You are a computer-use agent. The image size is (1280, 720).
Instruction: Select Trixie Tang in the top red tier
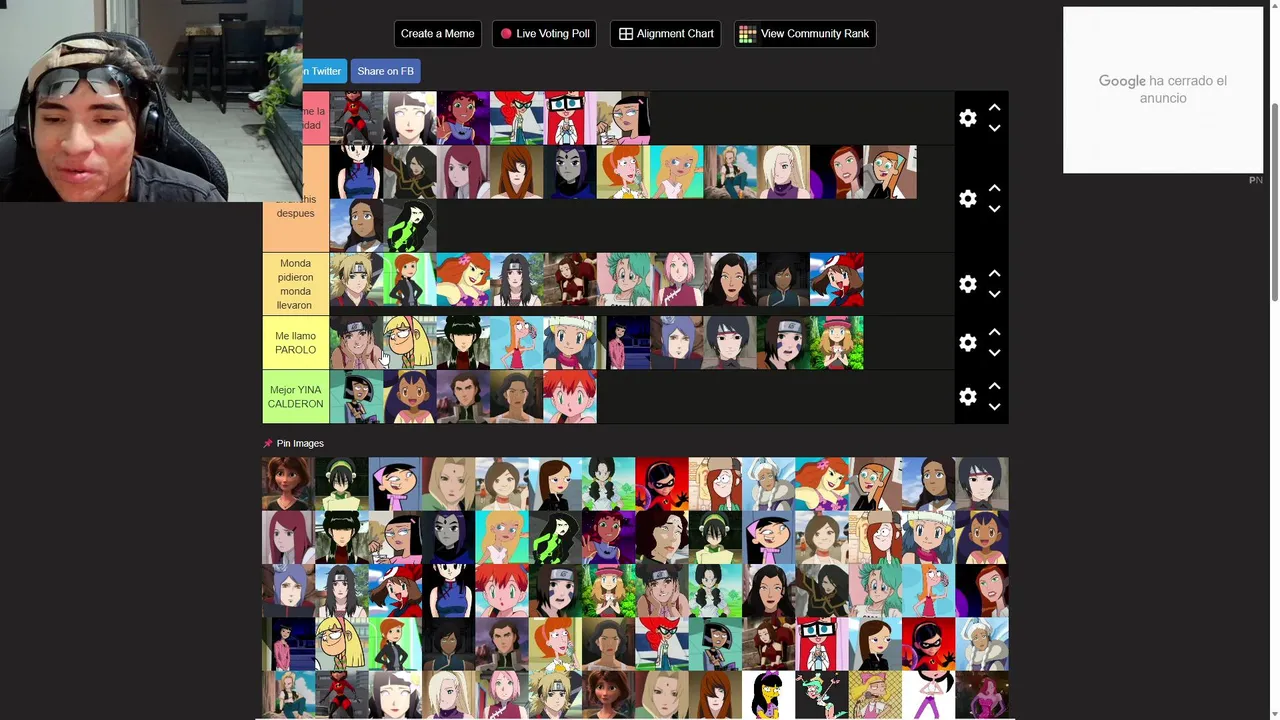623,118
